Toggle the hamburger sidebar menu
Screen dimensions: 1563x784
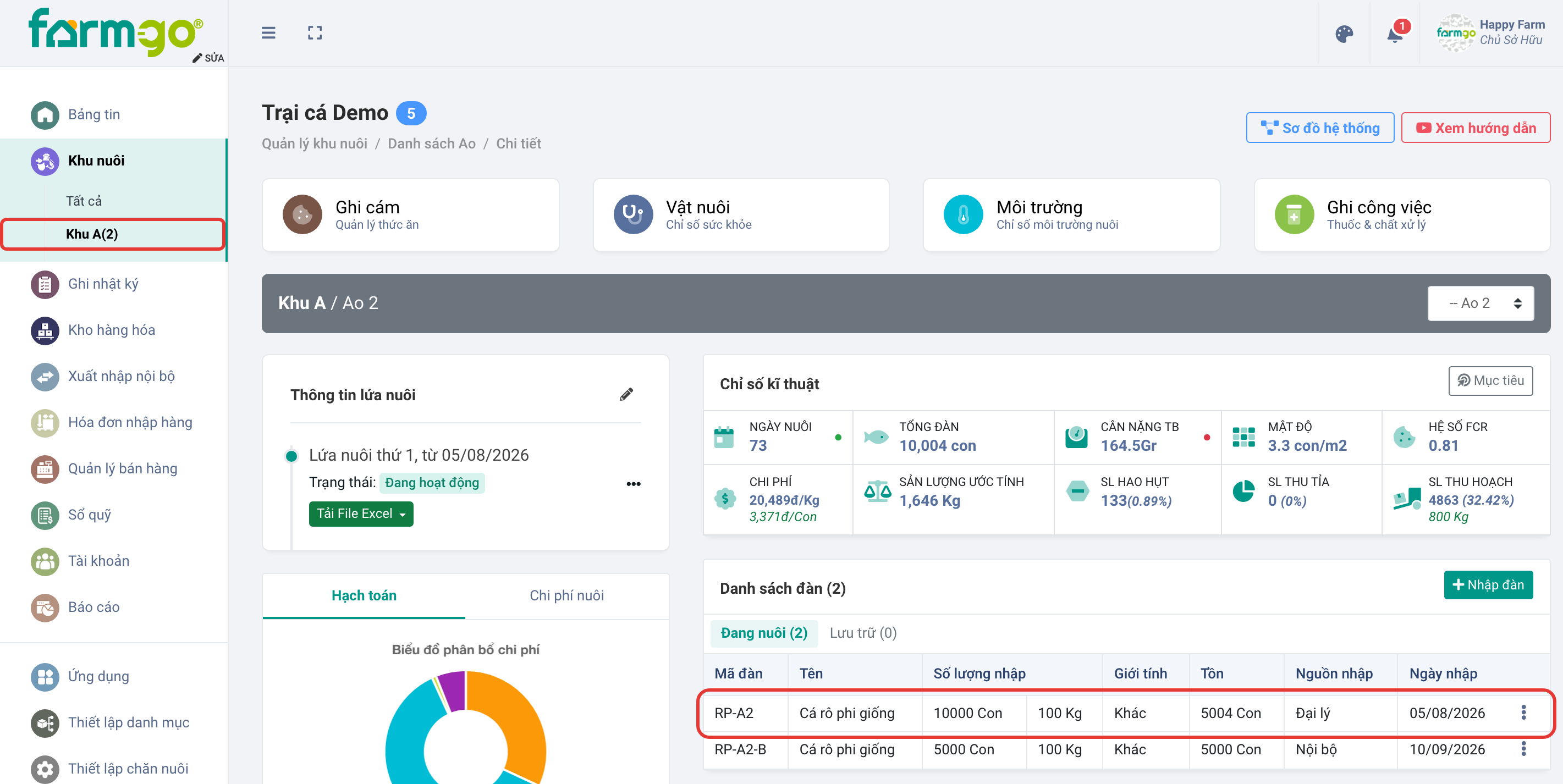[268, 33]
